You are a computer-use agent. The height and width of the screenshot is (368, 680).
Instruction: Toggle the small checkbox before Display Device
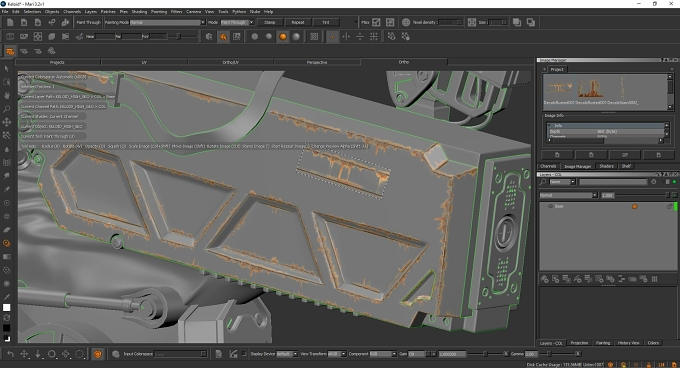click(x=244, y=354)
